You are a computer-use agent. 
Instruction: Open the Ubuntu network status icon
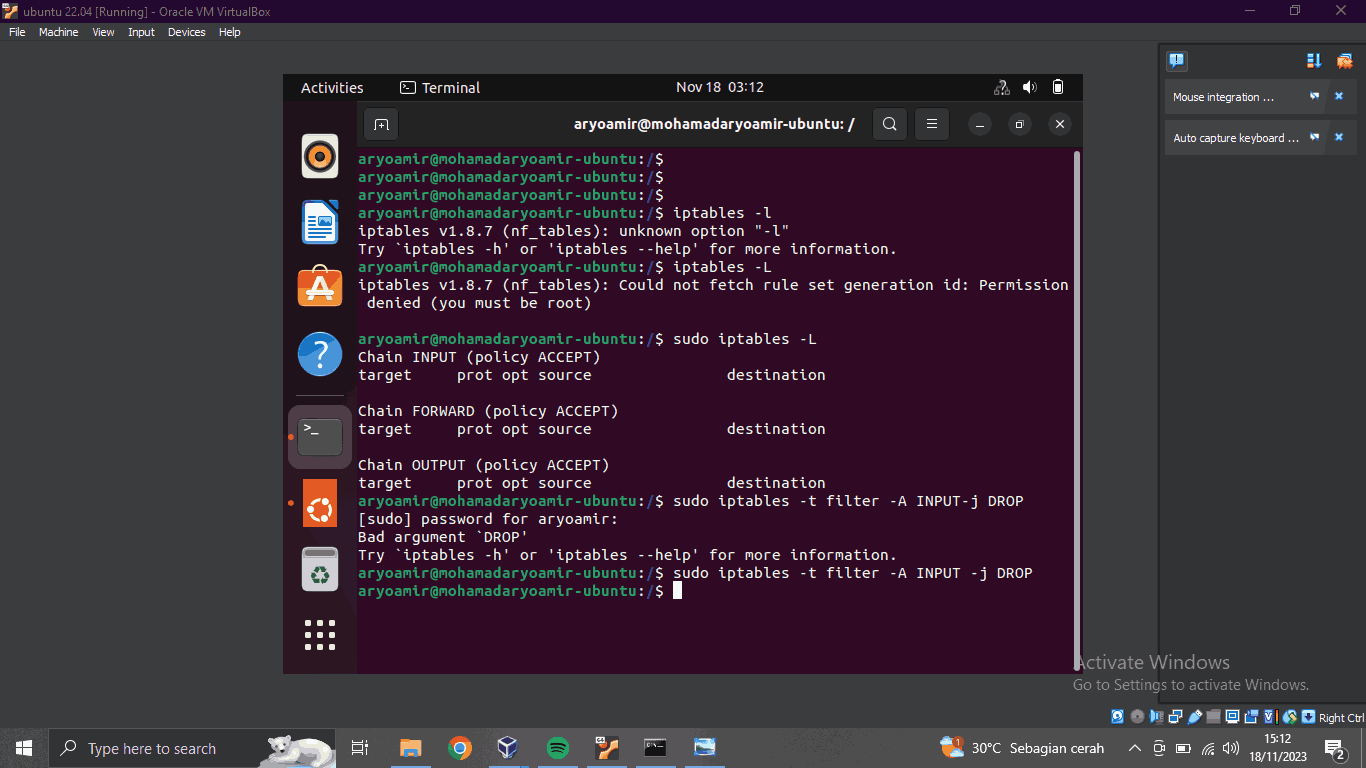(x=1002, y=87)
